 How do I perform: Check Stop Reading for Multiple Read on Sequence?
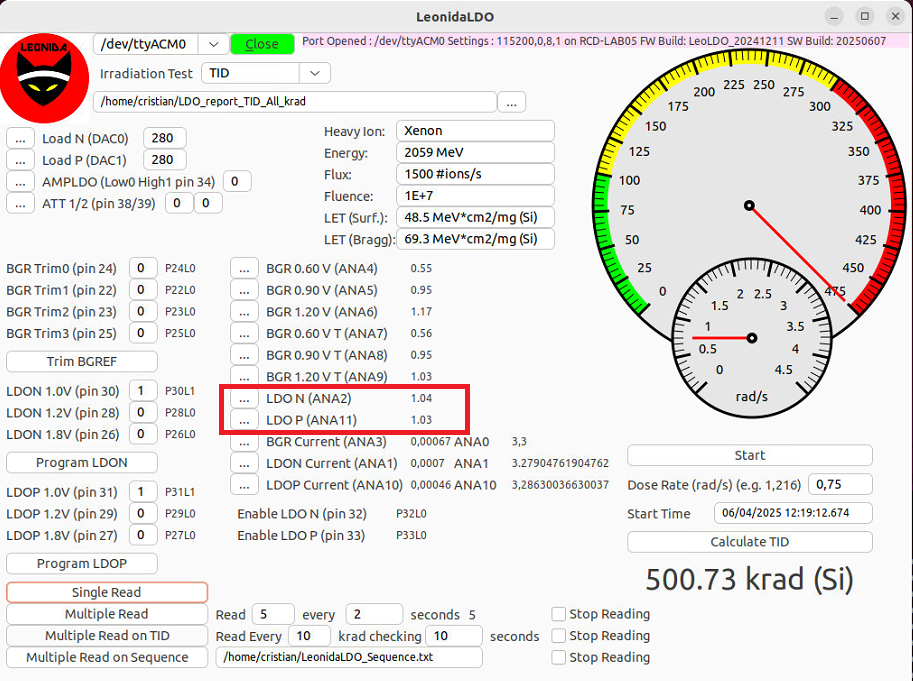tap(558, 657)
